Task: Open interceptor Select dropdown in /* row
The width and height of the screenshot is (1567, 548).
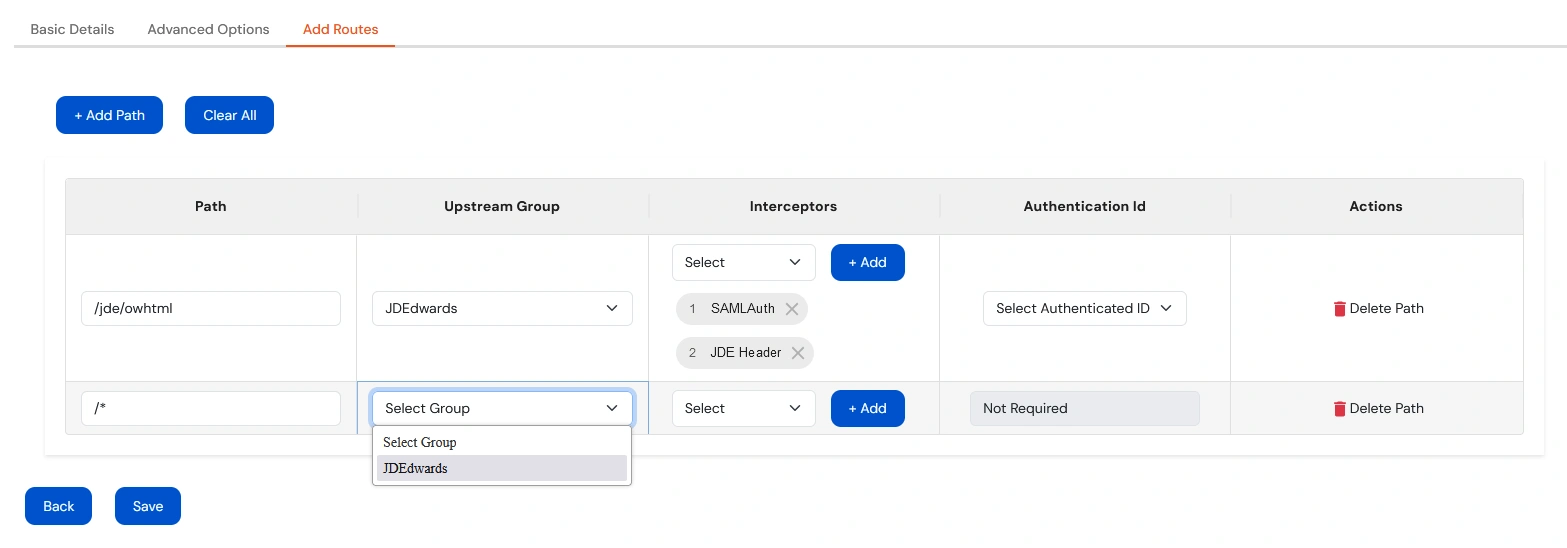Action: click(x=744, y=408)
